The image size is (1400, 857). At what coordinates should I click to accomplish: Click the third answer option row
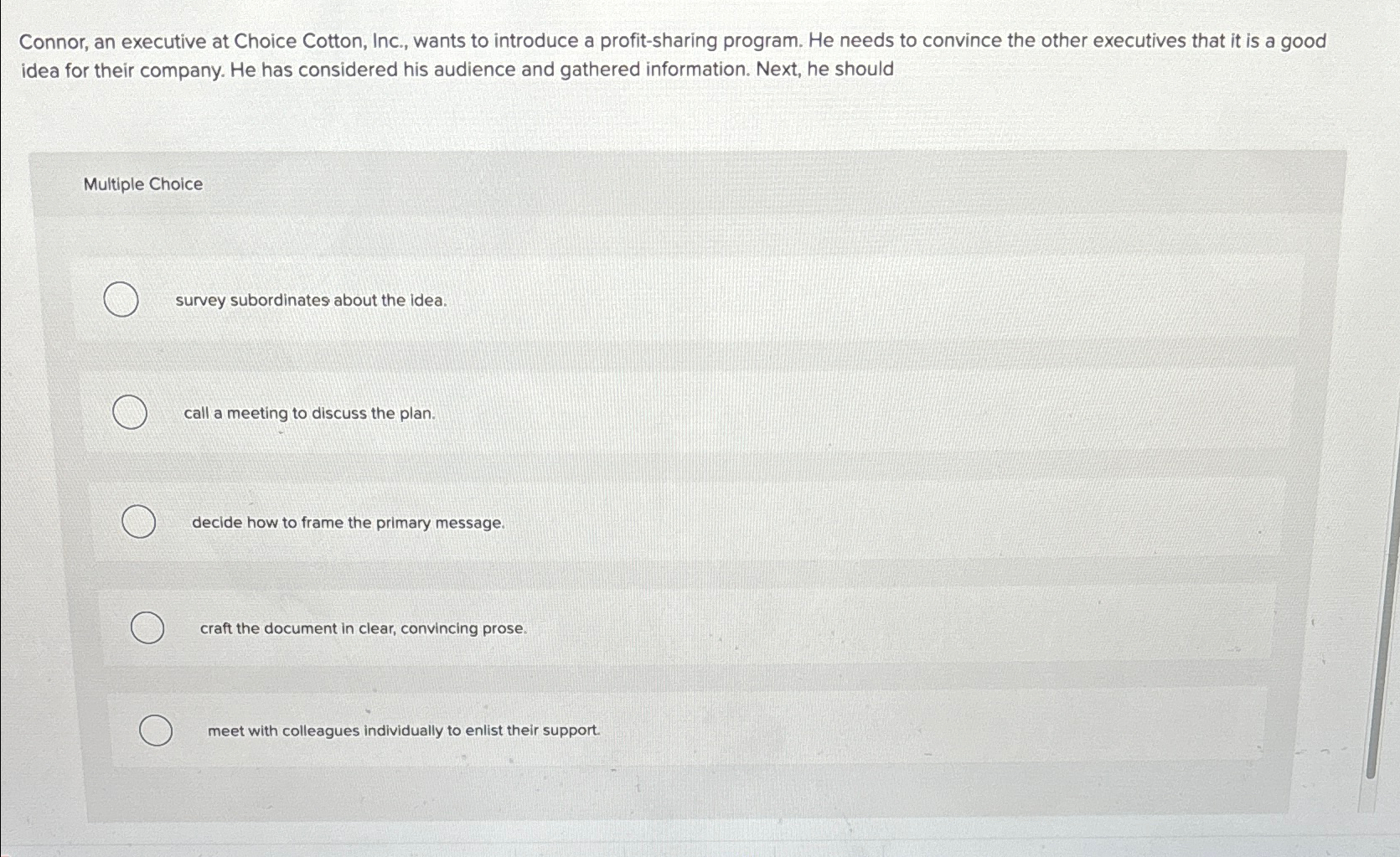pos(670,523)
